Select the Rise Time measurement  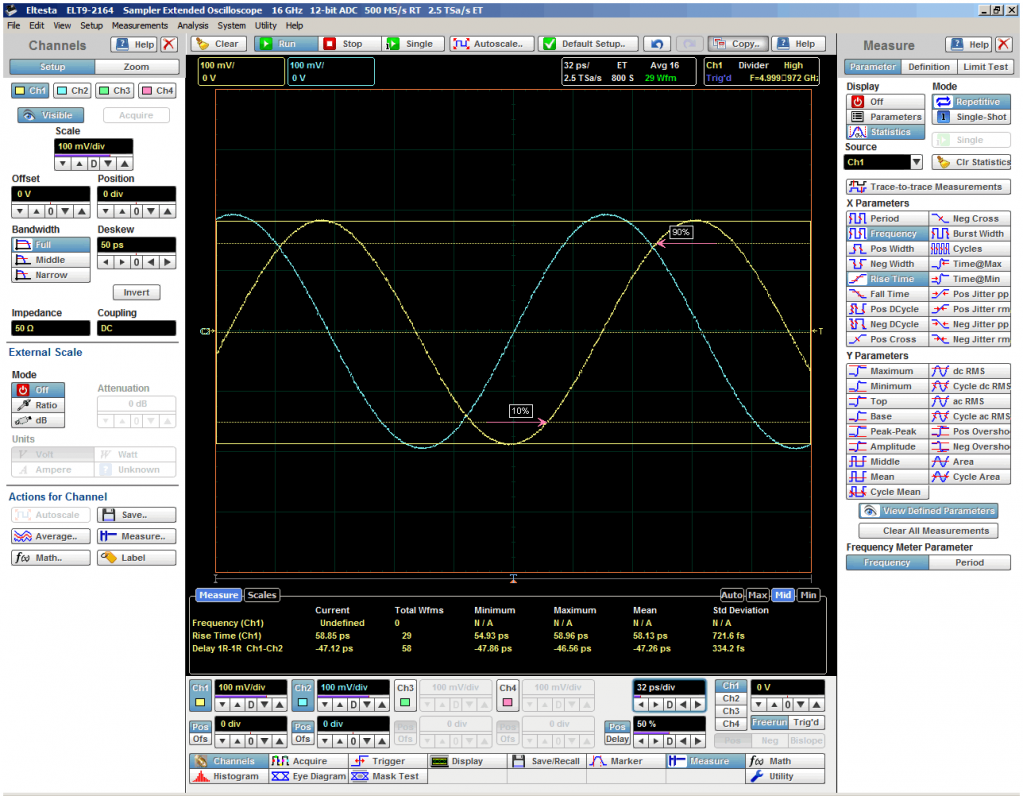click(x=883, y=279)
